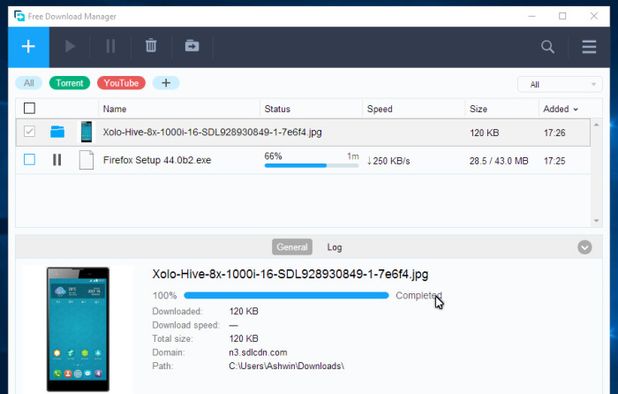This screenshot has width=618, height=394.
Task: Sort by the Added column arrow
Action: 576,110
